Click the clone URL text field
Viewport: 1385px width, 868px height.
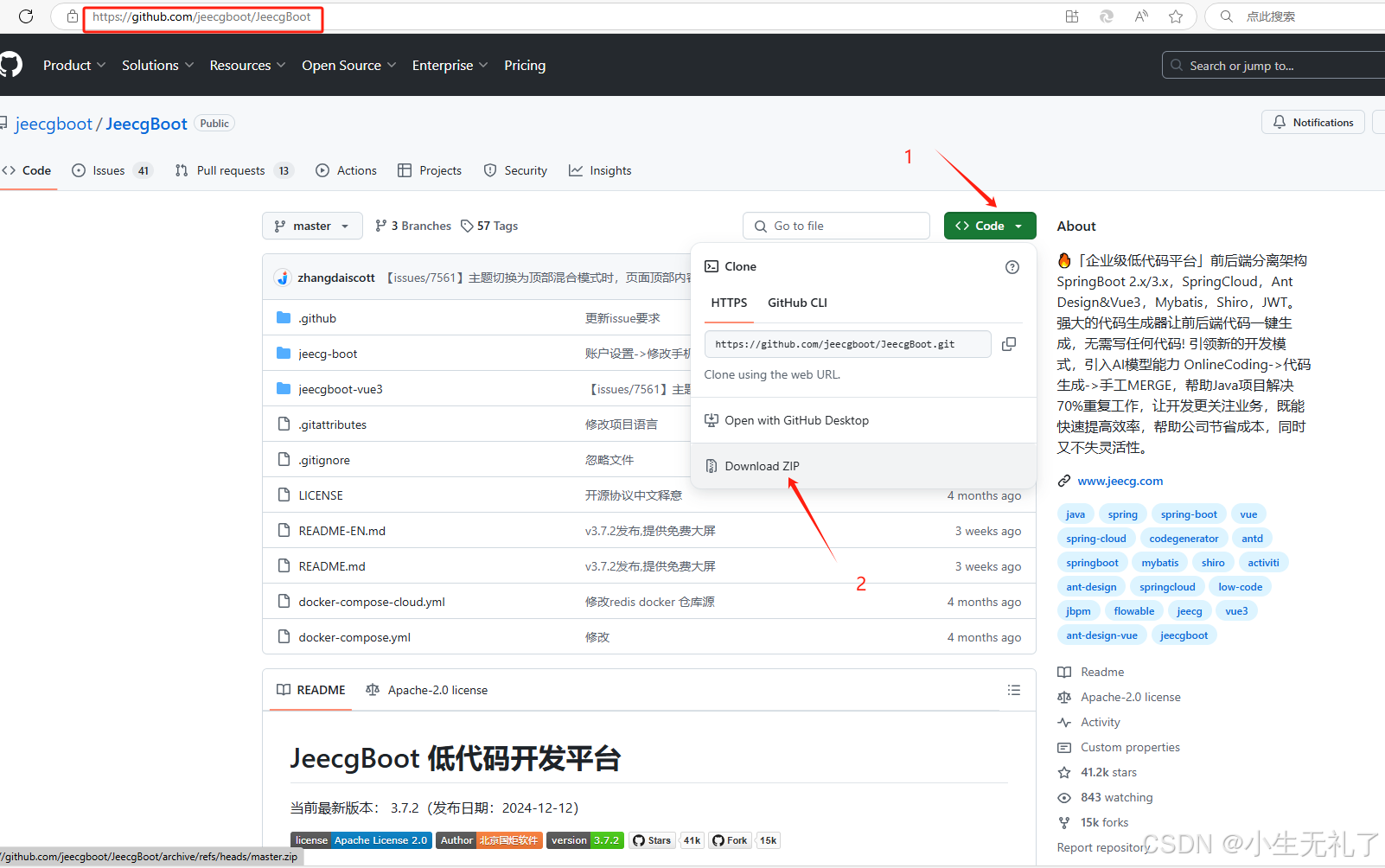coord(847,344)
